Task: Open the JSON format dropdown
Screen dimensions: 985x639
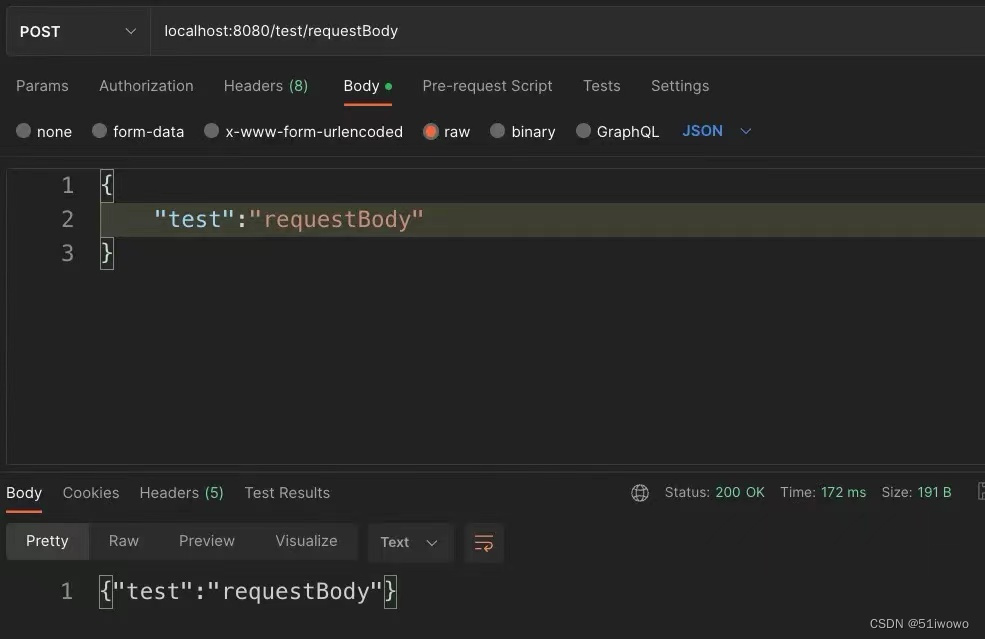Action: coord(717,131)
